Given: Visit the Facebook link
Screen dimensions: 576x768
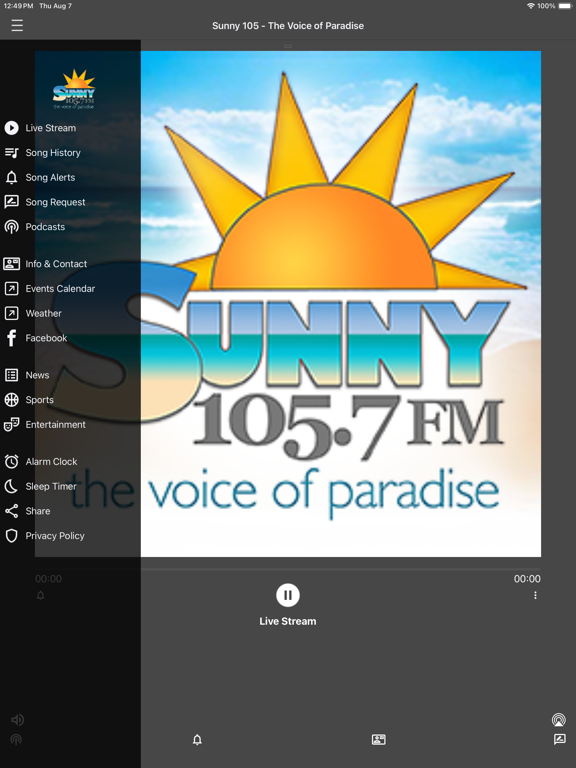Looking at the screenshot, I should 47,338.
